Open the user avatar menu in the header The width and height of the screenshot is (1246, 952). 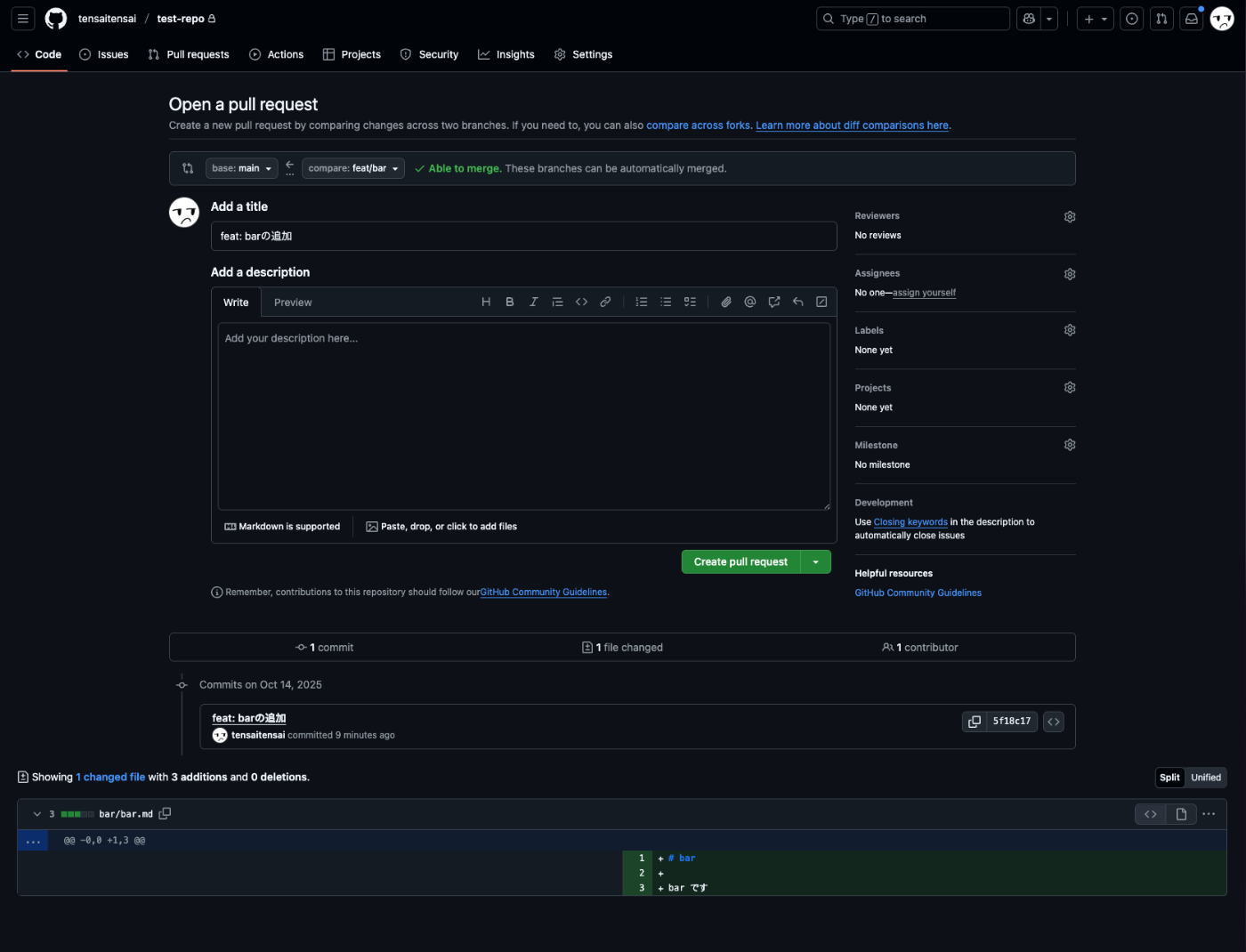[x=1222, y=19]
